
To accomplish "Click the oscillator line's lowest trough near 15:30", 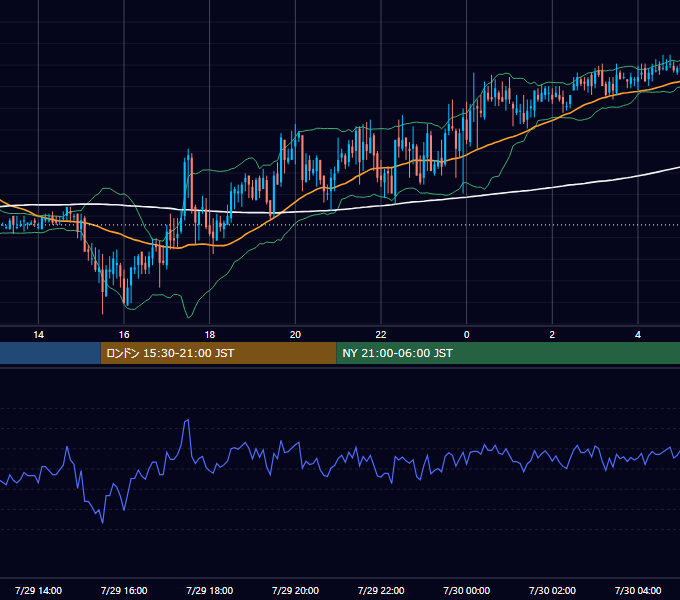I will click(x=103, y=522).
